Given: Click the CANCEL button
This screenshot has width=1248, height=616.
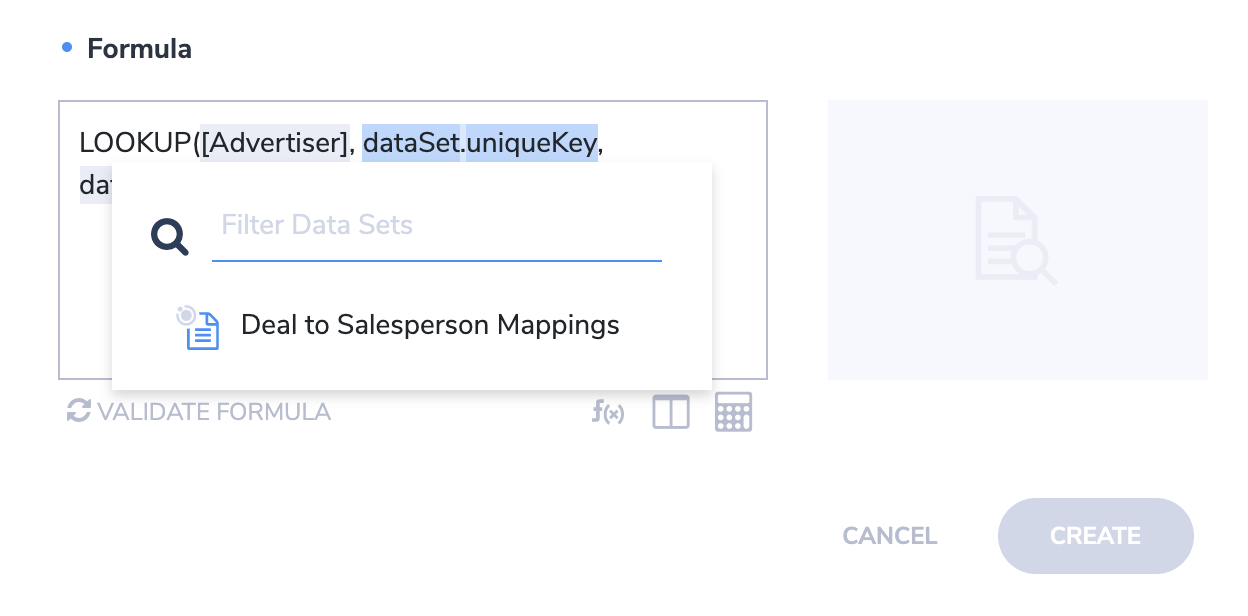Looking at the screenshot, I should click(x=890, y=536).
